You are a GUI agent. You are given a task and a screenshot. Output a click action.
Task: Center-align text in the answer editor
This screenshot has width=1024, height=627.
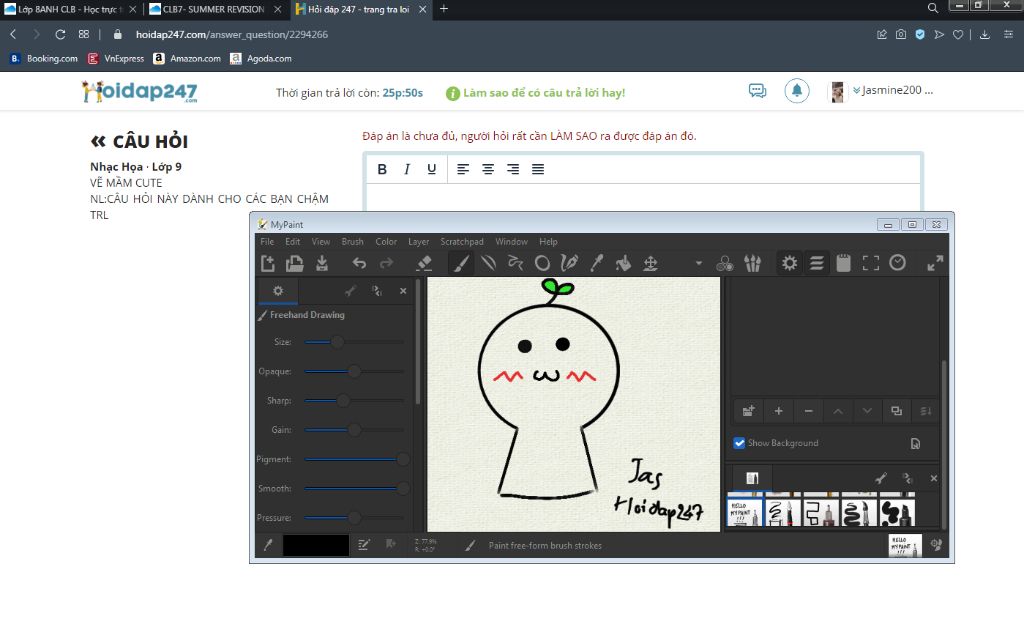[x=488, y=169]
